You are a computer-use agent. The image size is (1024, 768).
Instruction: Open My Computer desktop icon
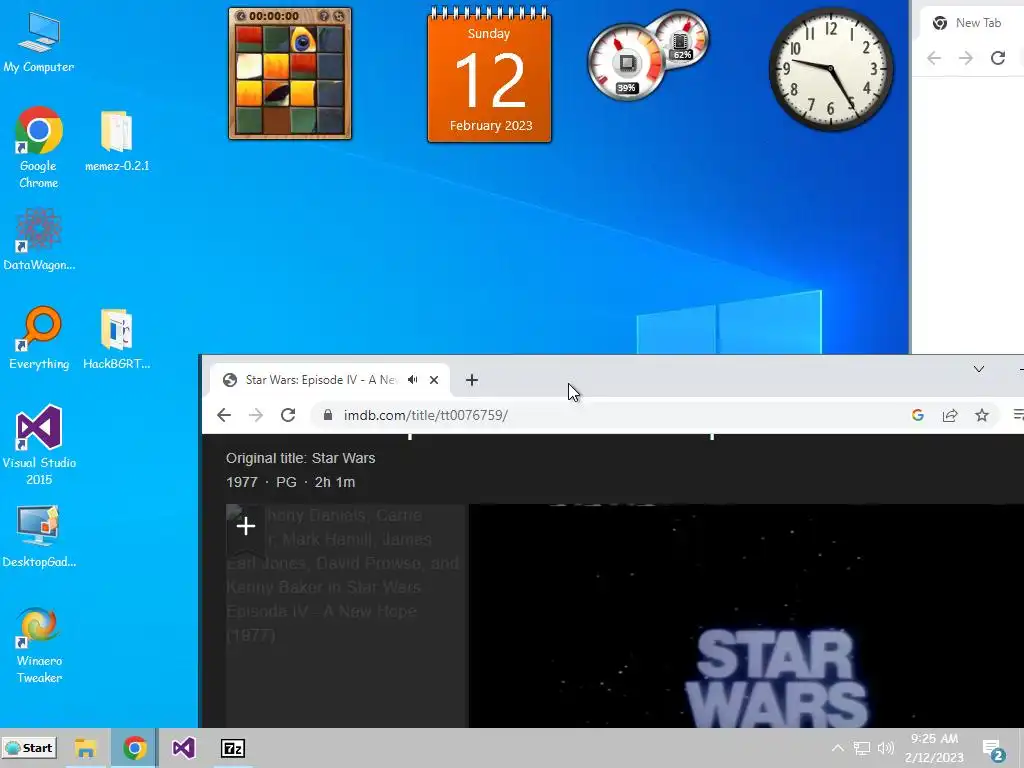coord(39,42)
